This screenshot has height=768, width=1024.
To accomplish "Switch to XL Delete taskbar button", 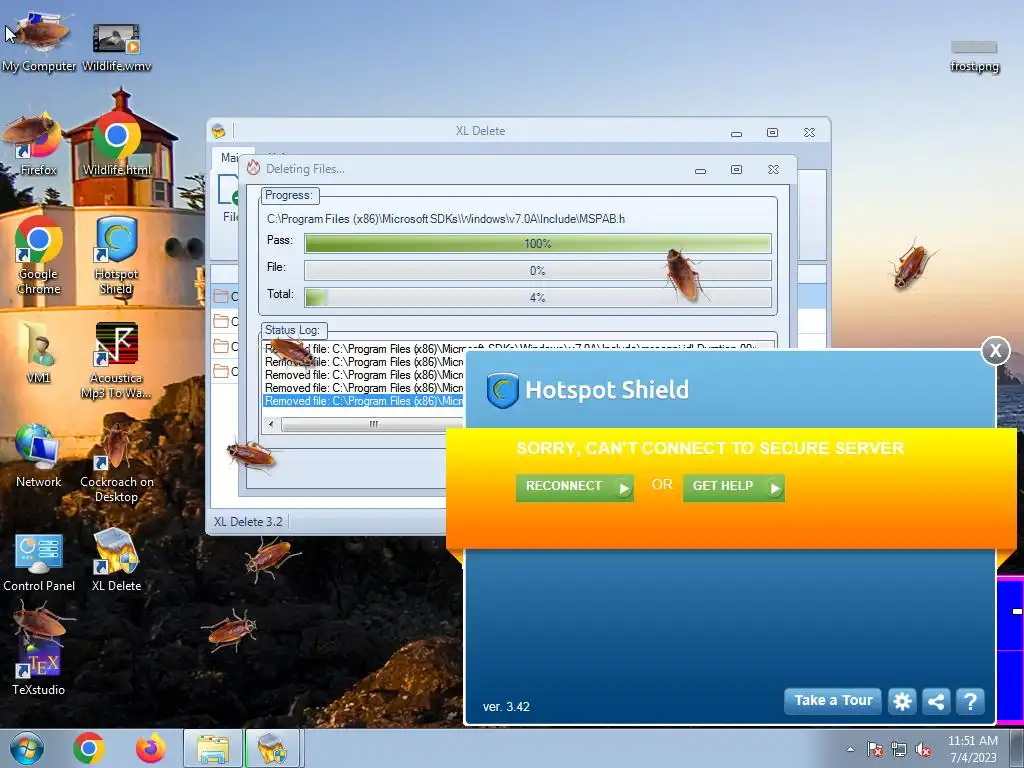I will [x=273, y=748].
